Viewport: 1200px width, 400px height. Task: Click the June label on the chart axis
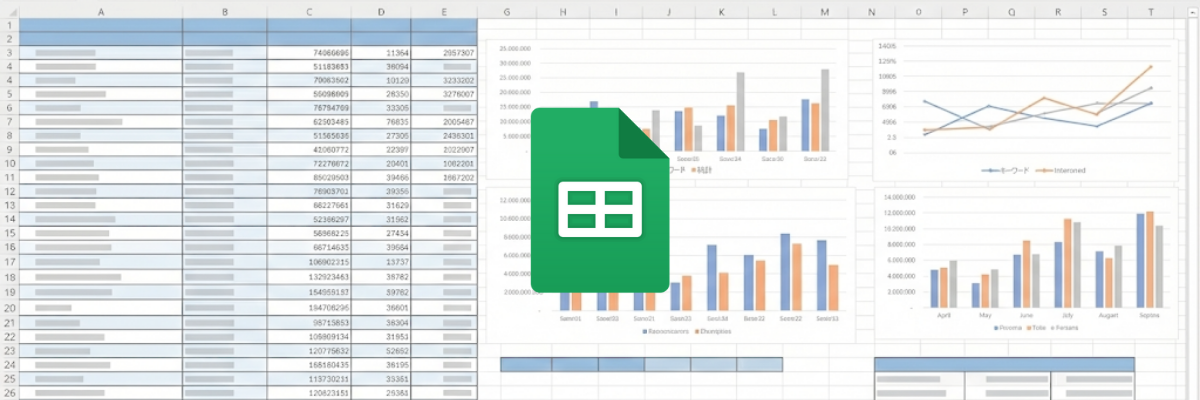(1025, 313)
